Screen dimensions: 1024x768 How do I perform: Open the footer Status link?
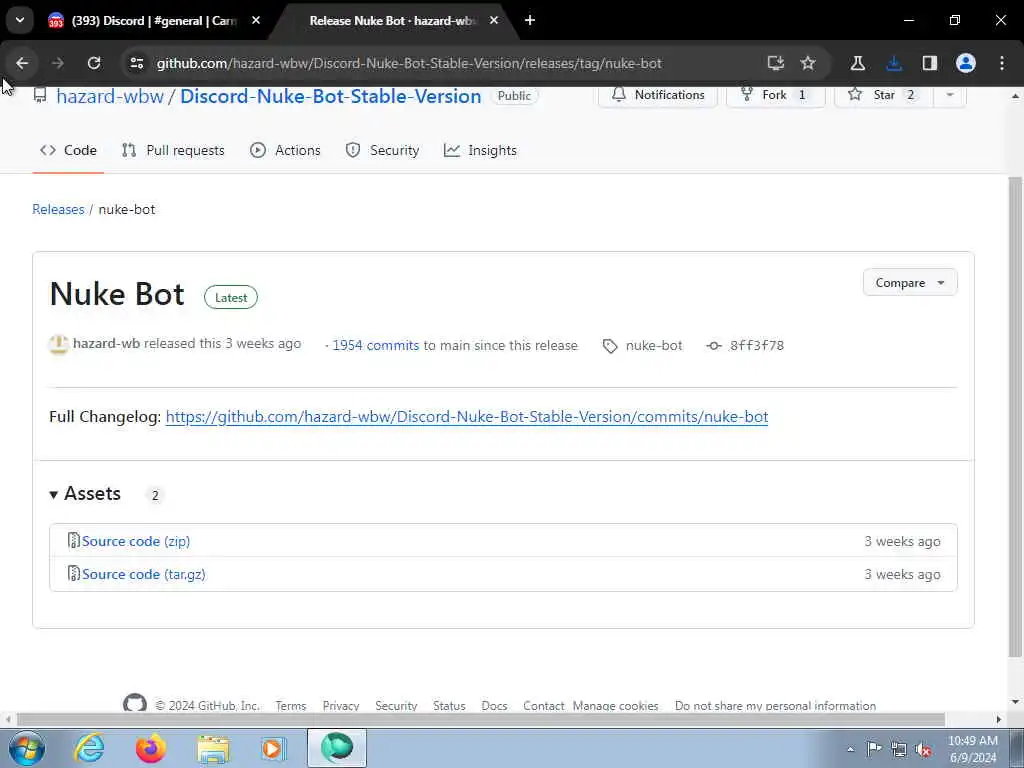[449, 706]
